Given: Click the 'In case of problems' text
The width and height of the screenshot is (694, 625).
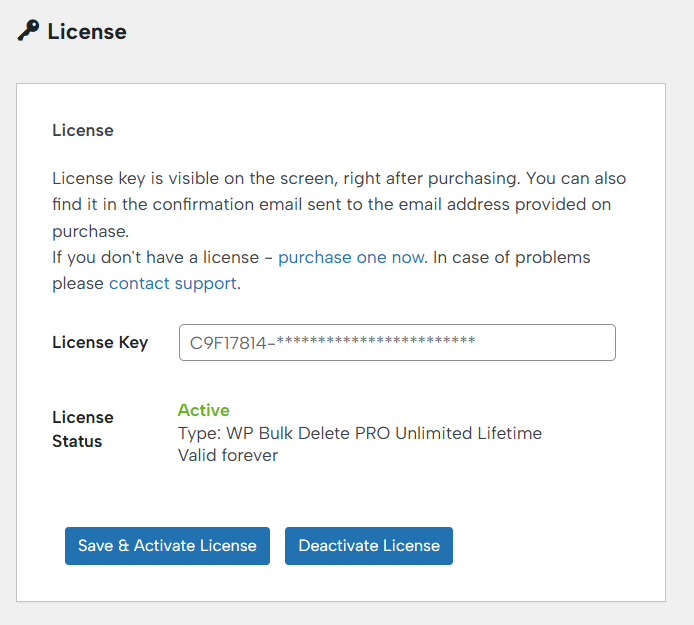Looking at the screenshot, I should click(x=510, y=257).
